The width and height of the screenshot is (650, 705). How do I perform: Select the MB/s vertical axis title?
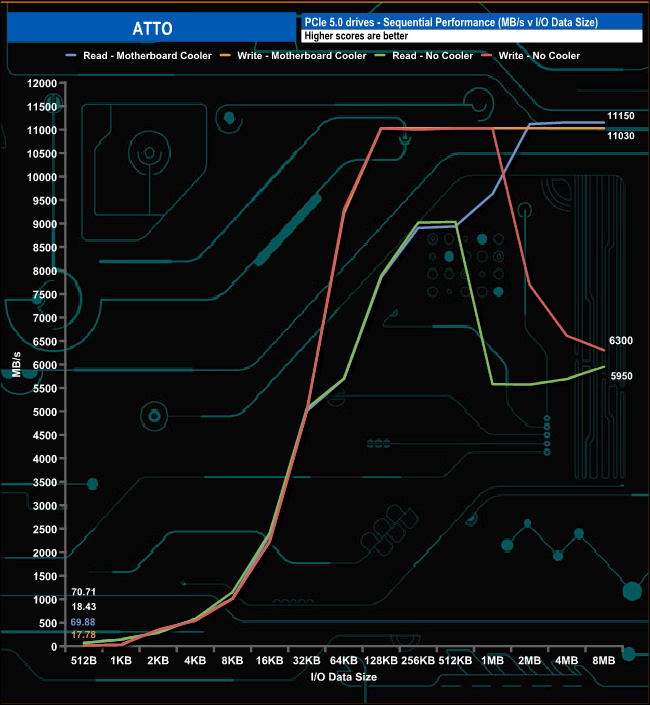[17, 366]
